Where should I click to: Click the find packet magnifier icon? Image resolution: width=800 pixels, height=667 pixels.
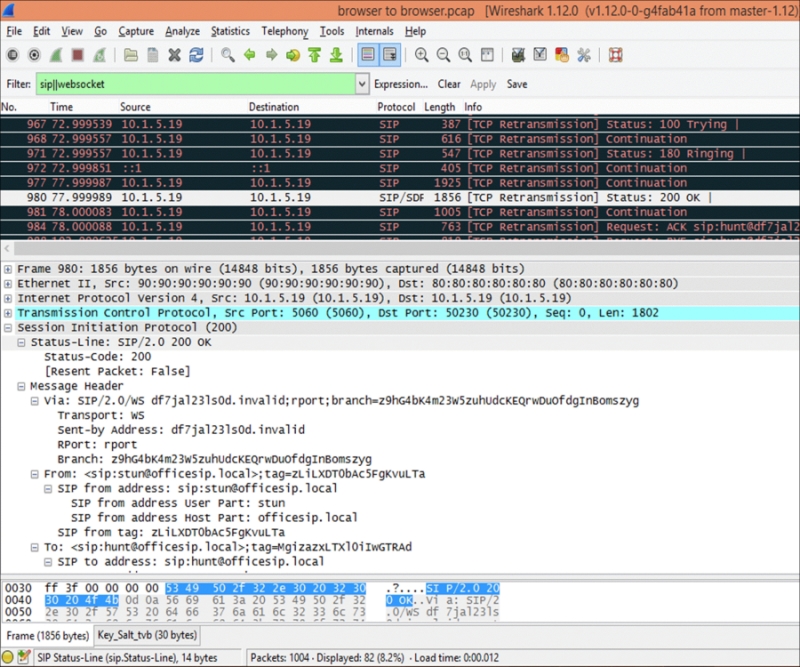(x=228, y=55)
